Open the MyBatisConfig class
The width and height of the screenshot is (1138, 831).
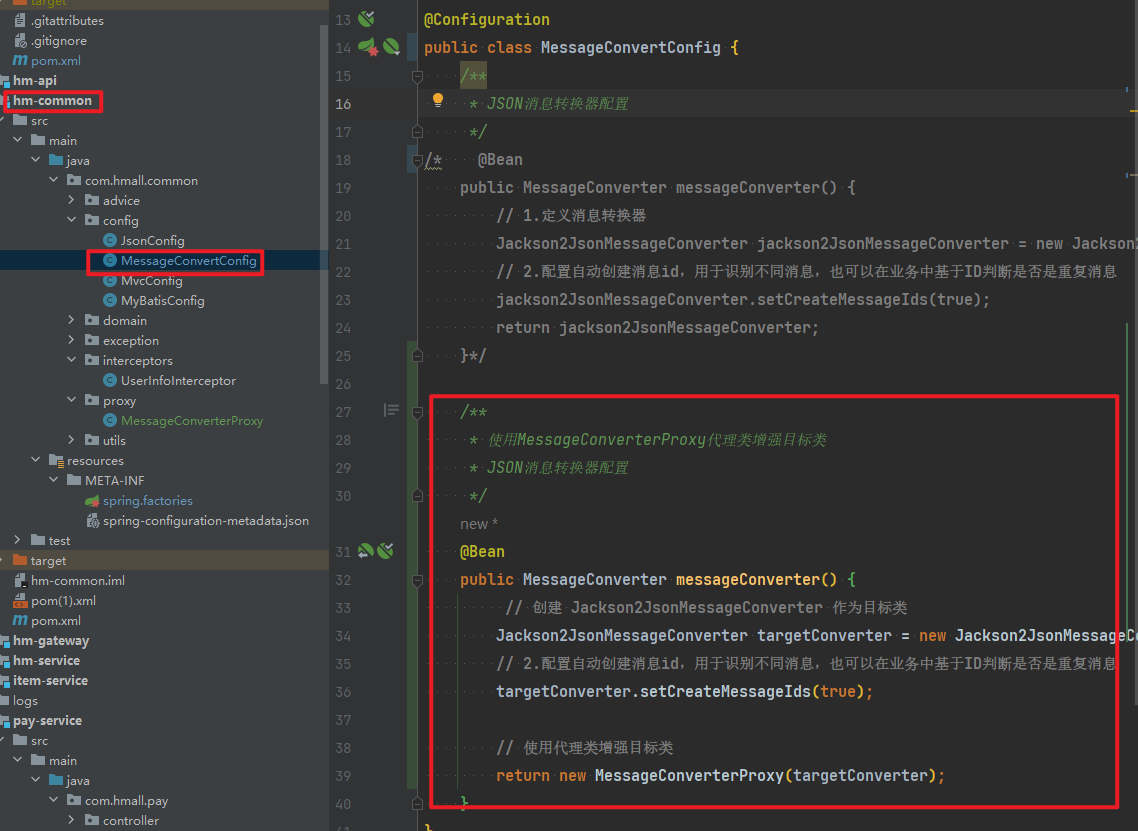pos(162,300)
